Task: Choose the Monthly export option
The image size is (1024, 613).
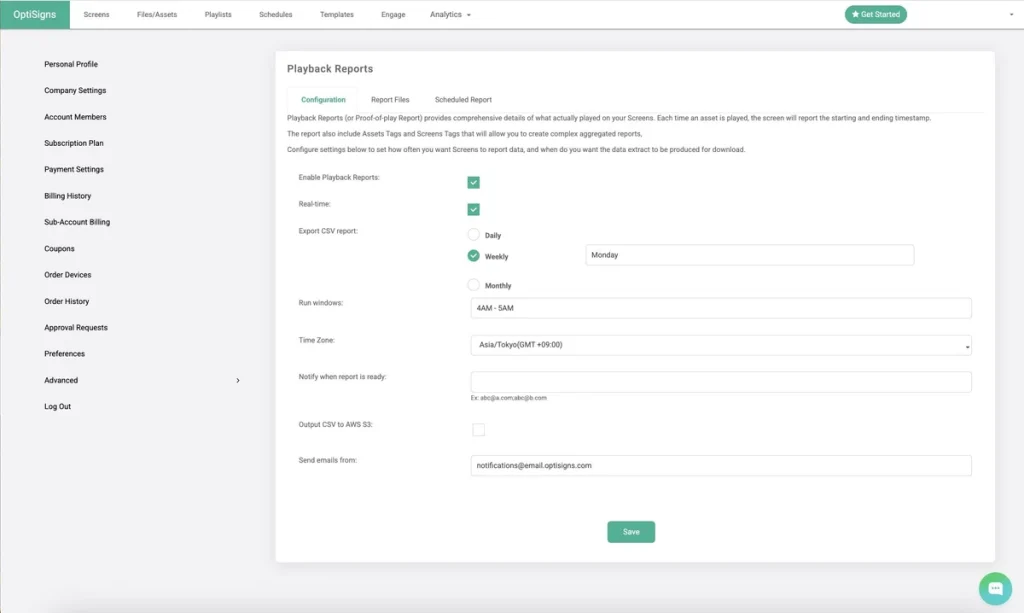Action: [474, 285]
